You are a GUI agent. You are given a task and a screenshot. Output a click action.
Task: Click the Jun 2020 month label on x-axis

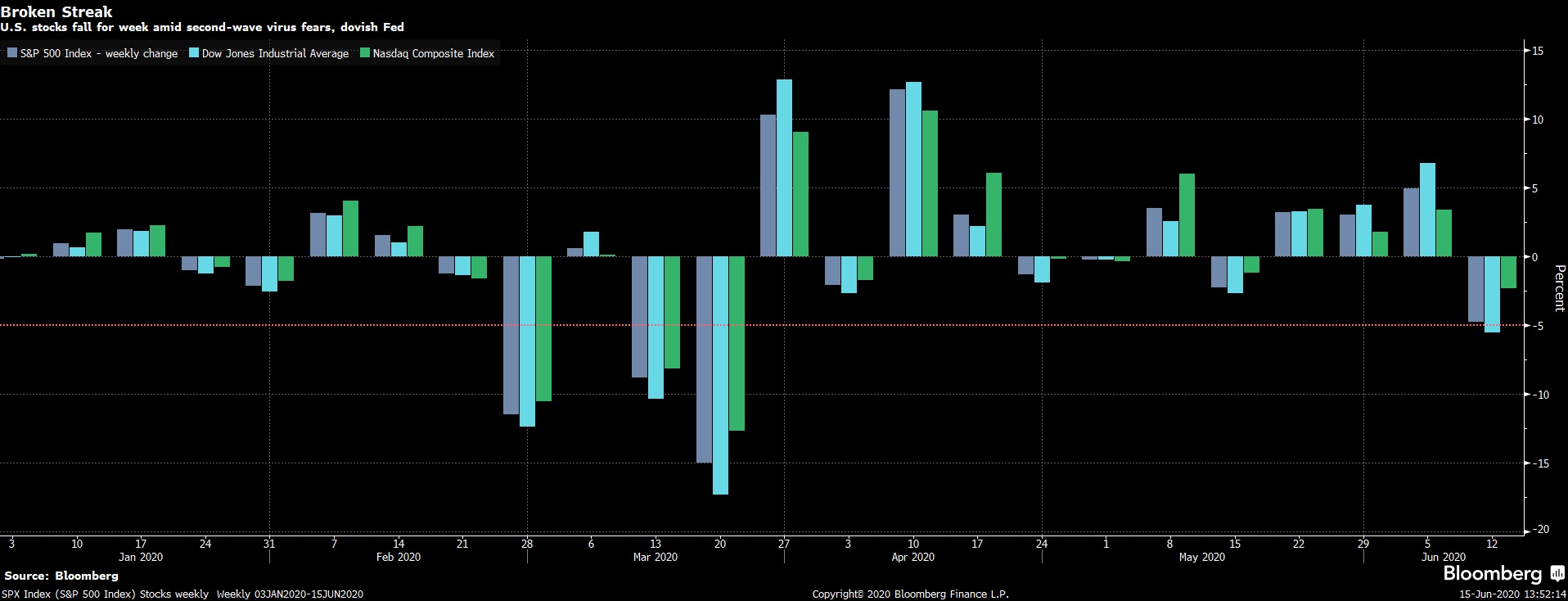(x=1444, y=557)
